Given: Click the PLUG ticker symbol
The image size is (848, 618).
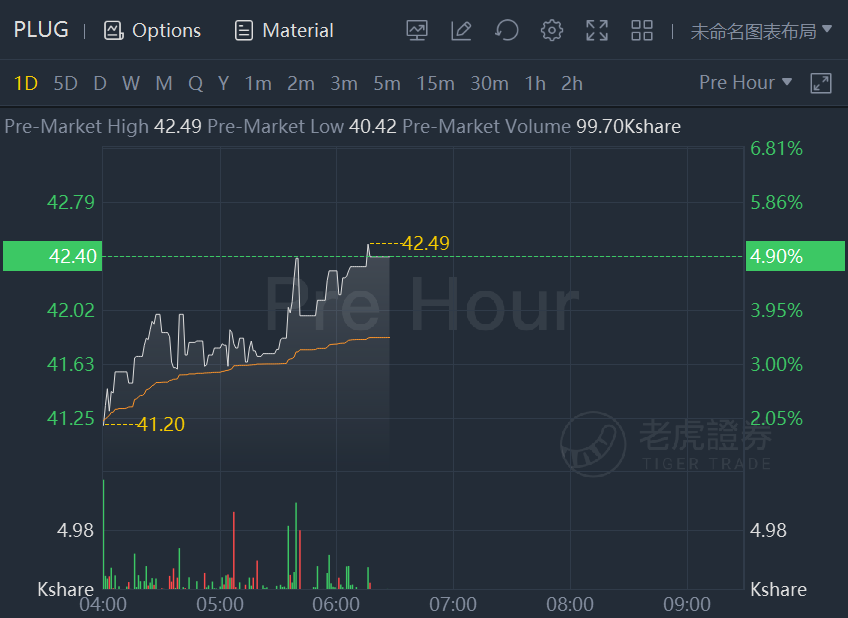Looking at the screenshot, I should pos(41,30).
